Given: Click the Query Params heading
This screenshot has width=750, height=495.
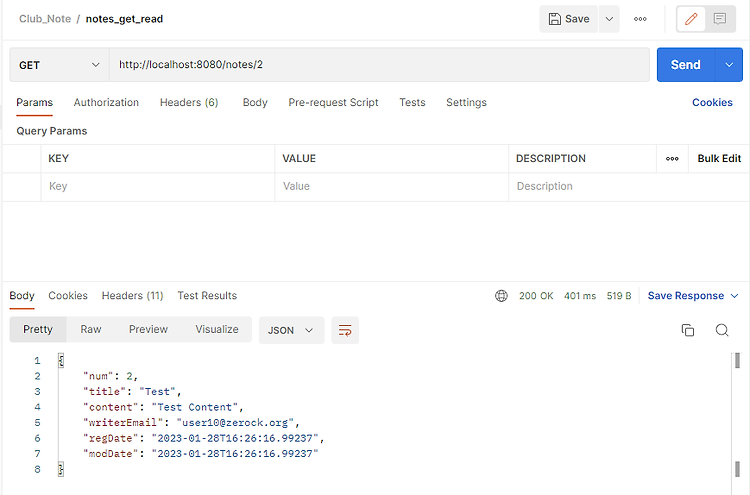Looking at the screenshot, I should pos(52,131).
